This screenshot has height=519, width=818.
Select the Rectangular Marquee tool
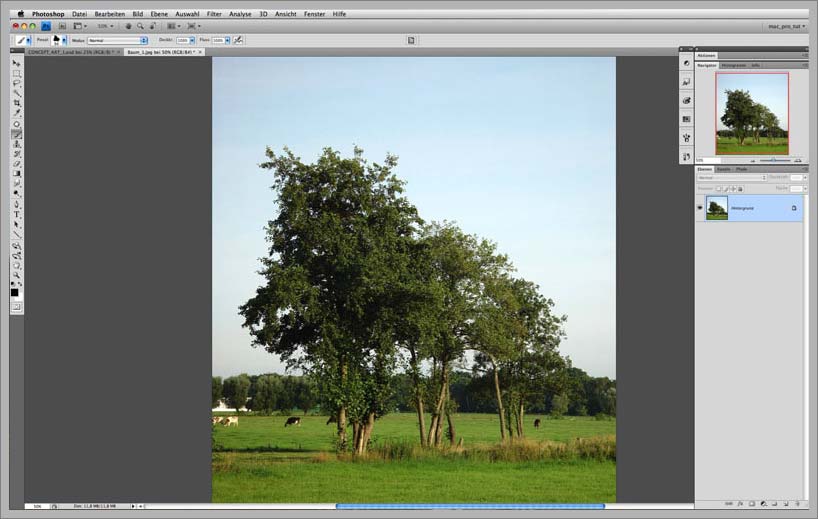[x=17, y=74]
